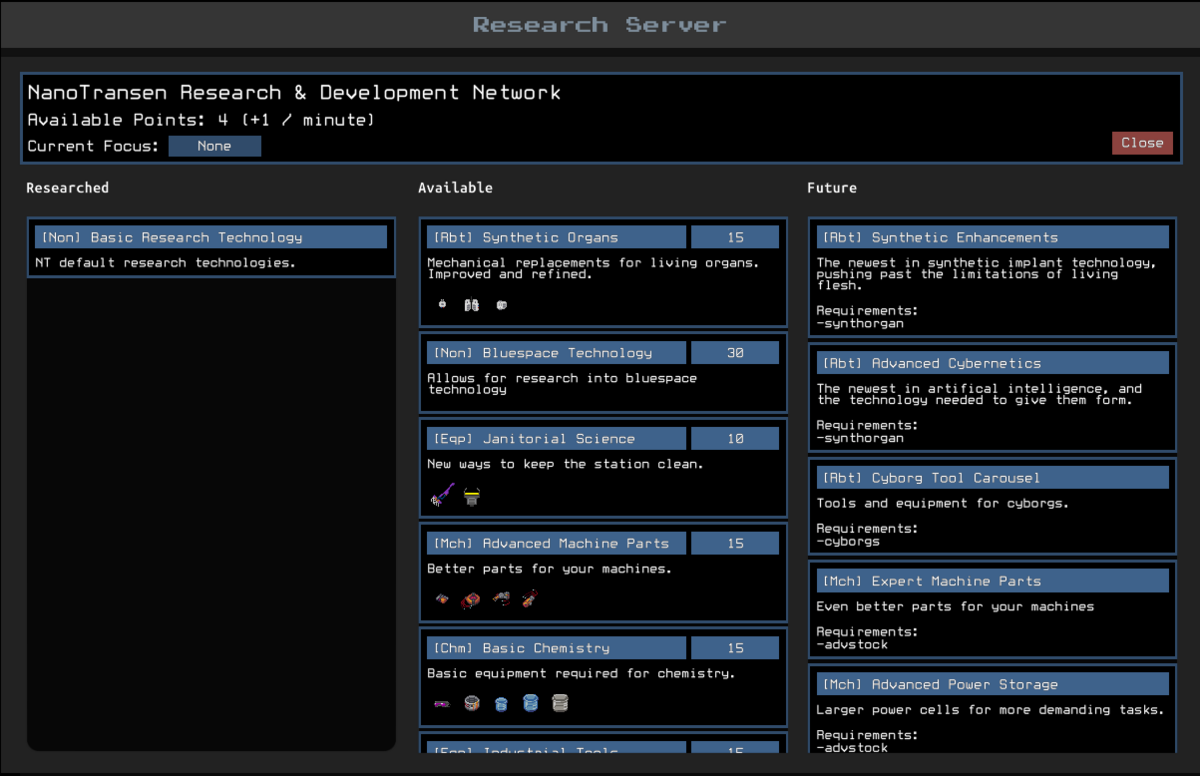This screenshot has height=776, width=1200.
Task: Select the capacitor icon under Advanced Machine Parts
Action: click(x=441, y=598)
